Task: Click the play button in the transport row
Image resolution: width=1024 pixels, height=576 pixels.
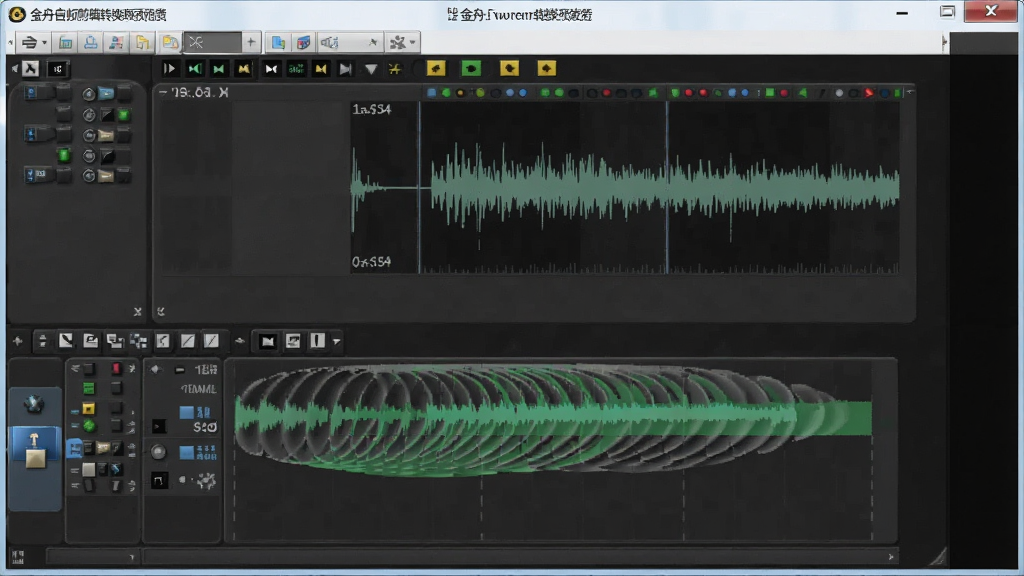Action: click(169, 69)
